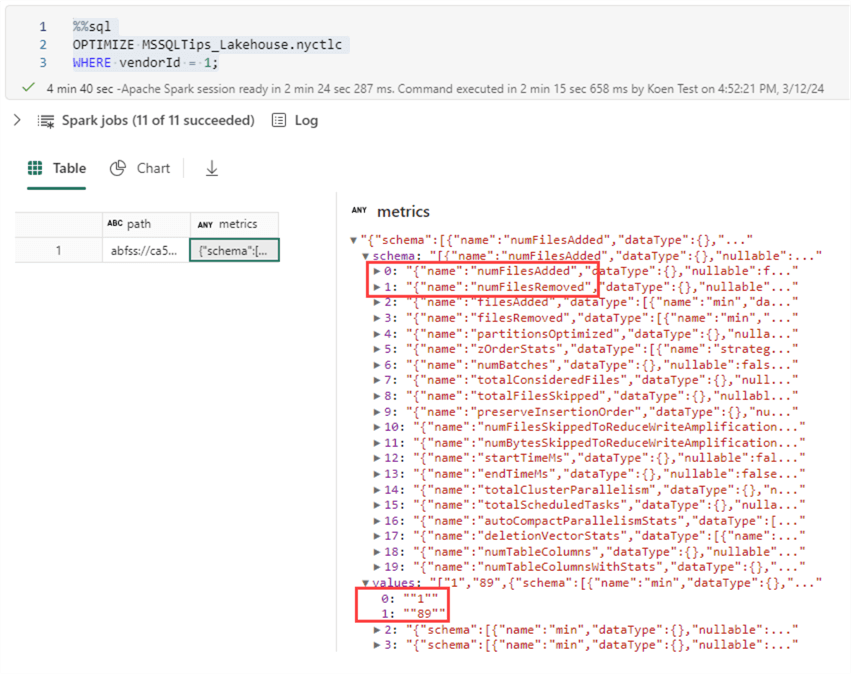Select the {"schema":[... metrics cell
Viewport: 851px width, 674px height.
click(x=234, y=251)
